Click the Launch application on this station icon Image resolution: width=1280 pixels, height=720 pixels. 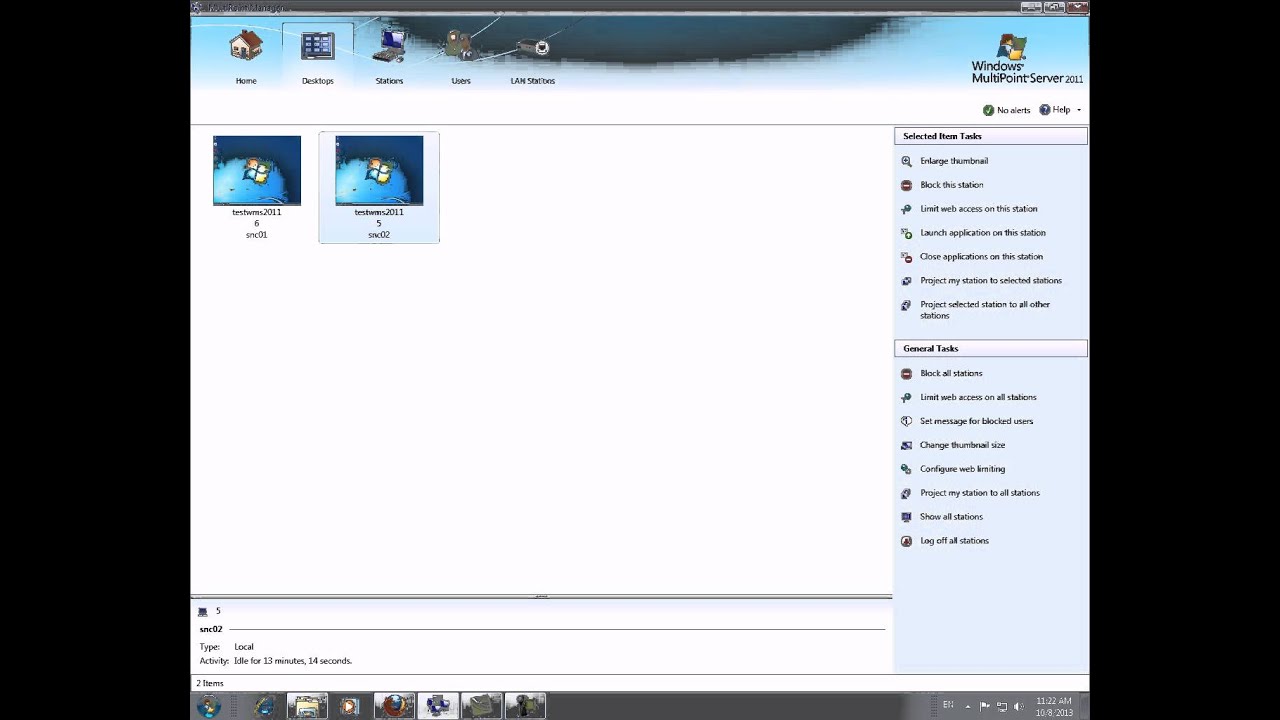pos(906,233)
